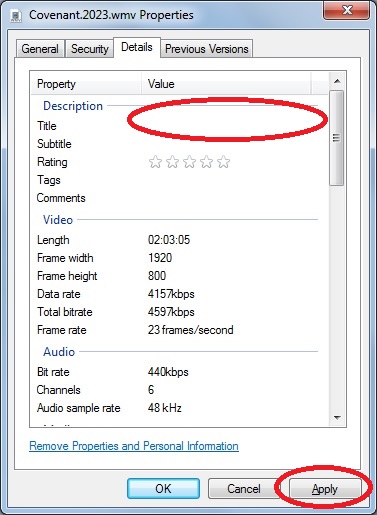Select the Title property label
This screenshot has width=377, height=515.
pos(47,126)
